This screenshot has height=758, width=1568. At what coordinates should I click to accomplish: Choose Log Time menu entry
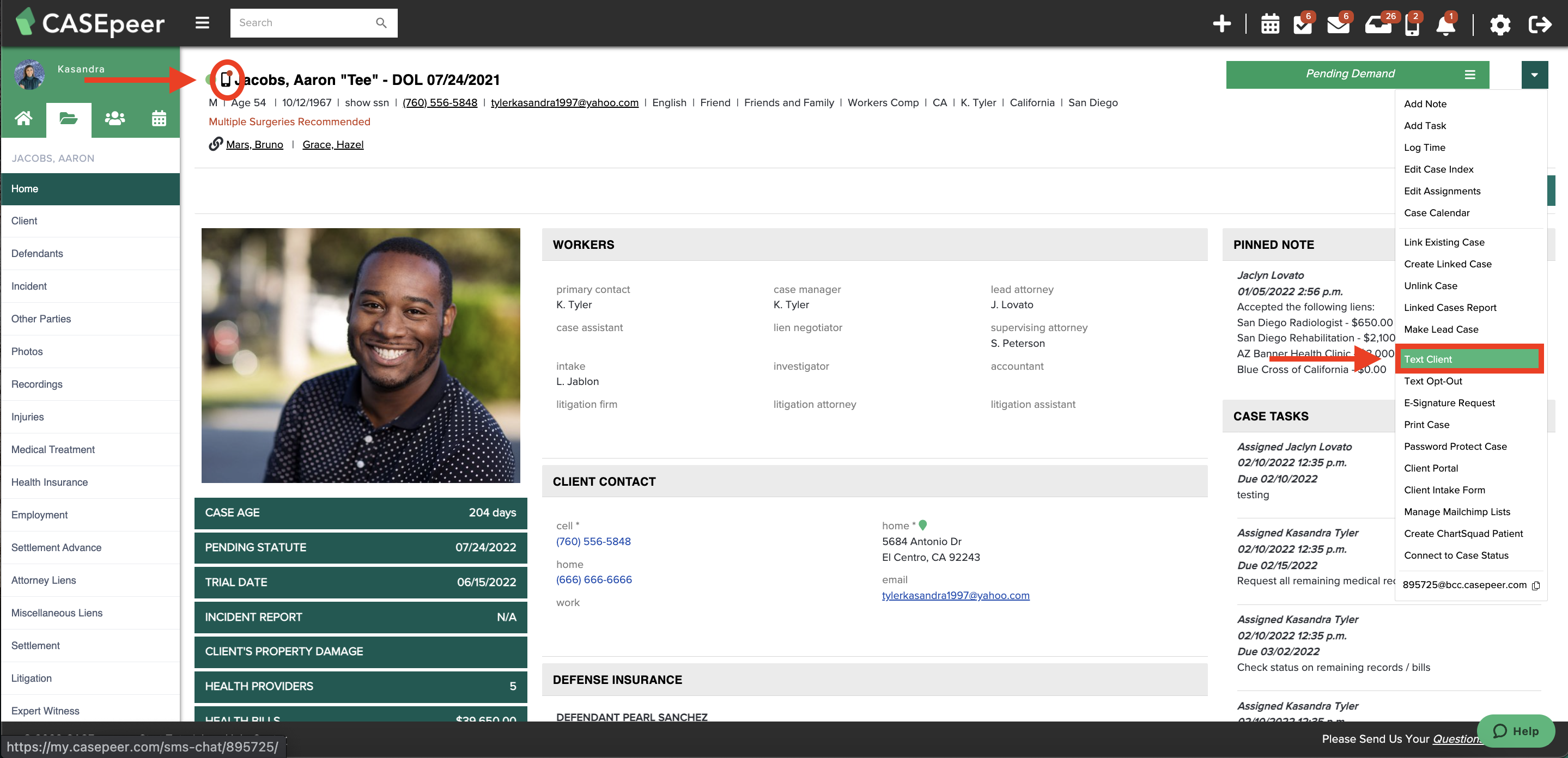[x=1424, y=147]
